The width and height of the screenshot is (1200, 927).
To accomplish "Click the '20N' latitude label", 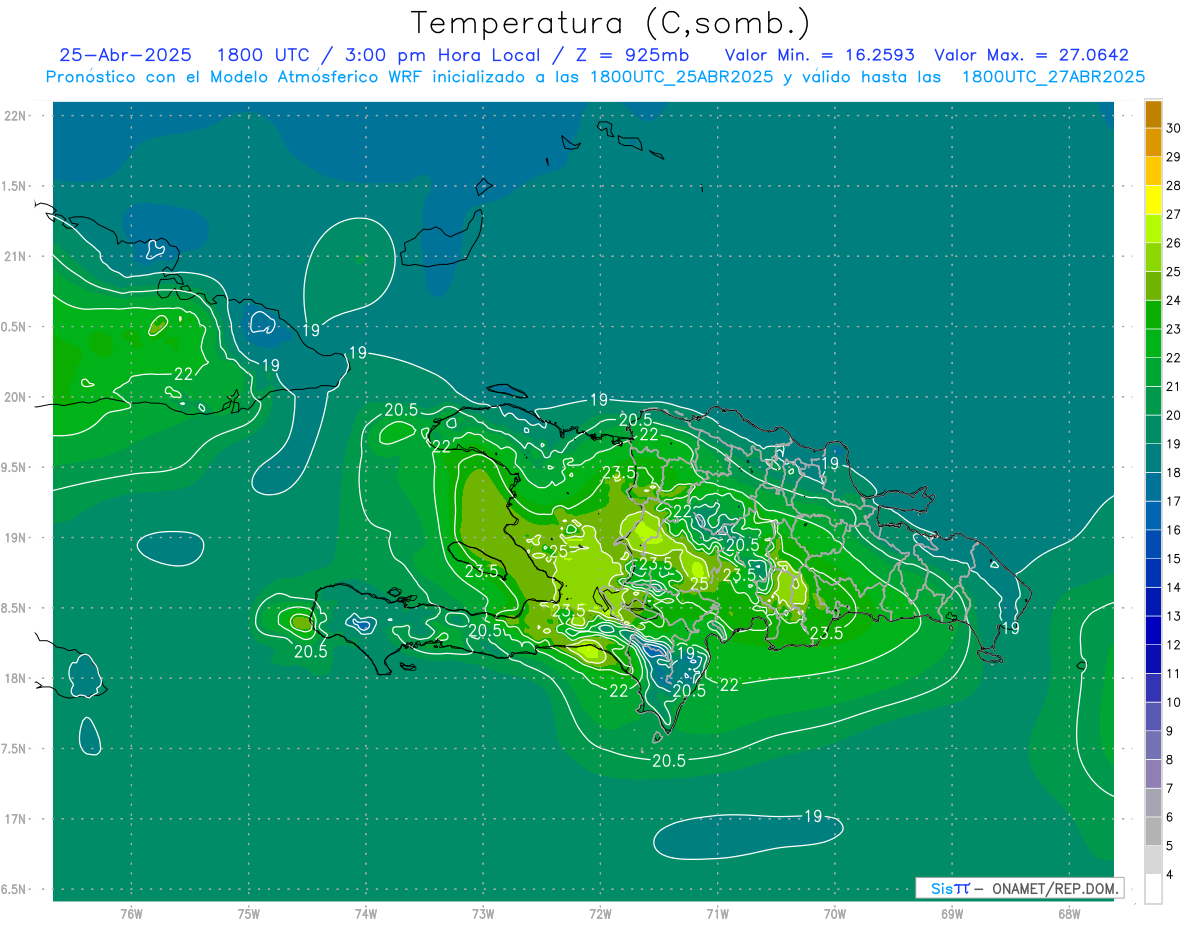I will pos(15,397).
